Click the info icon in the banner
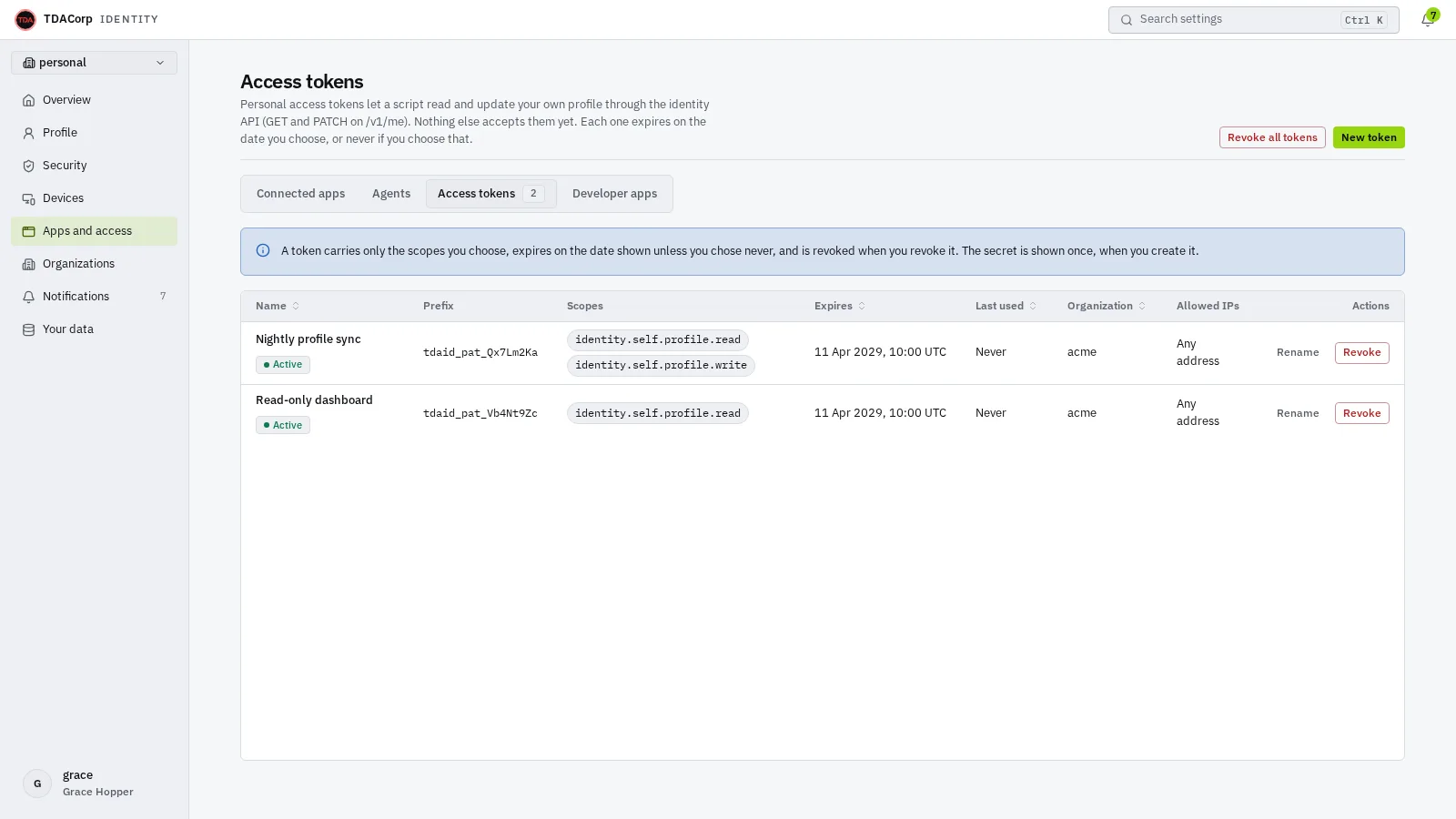The width and height of the screenshot is (1456, 819). pos(263,251)
